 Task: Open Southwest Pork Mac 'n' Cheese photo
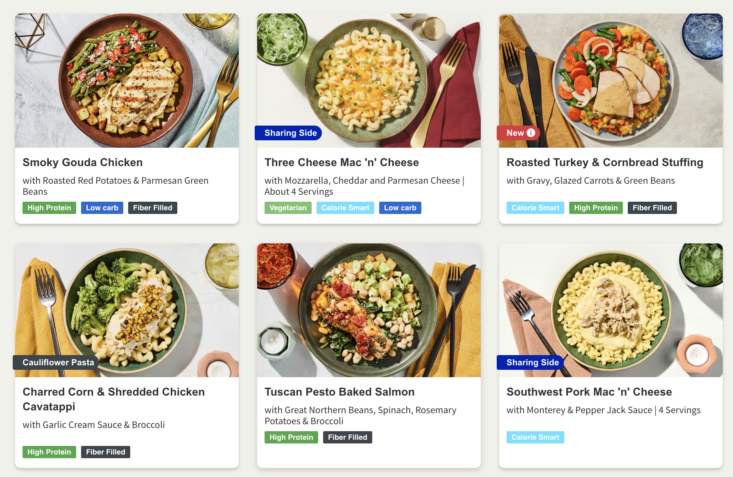611,310
